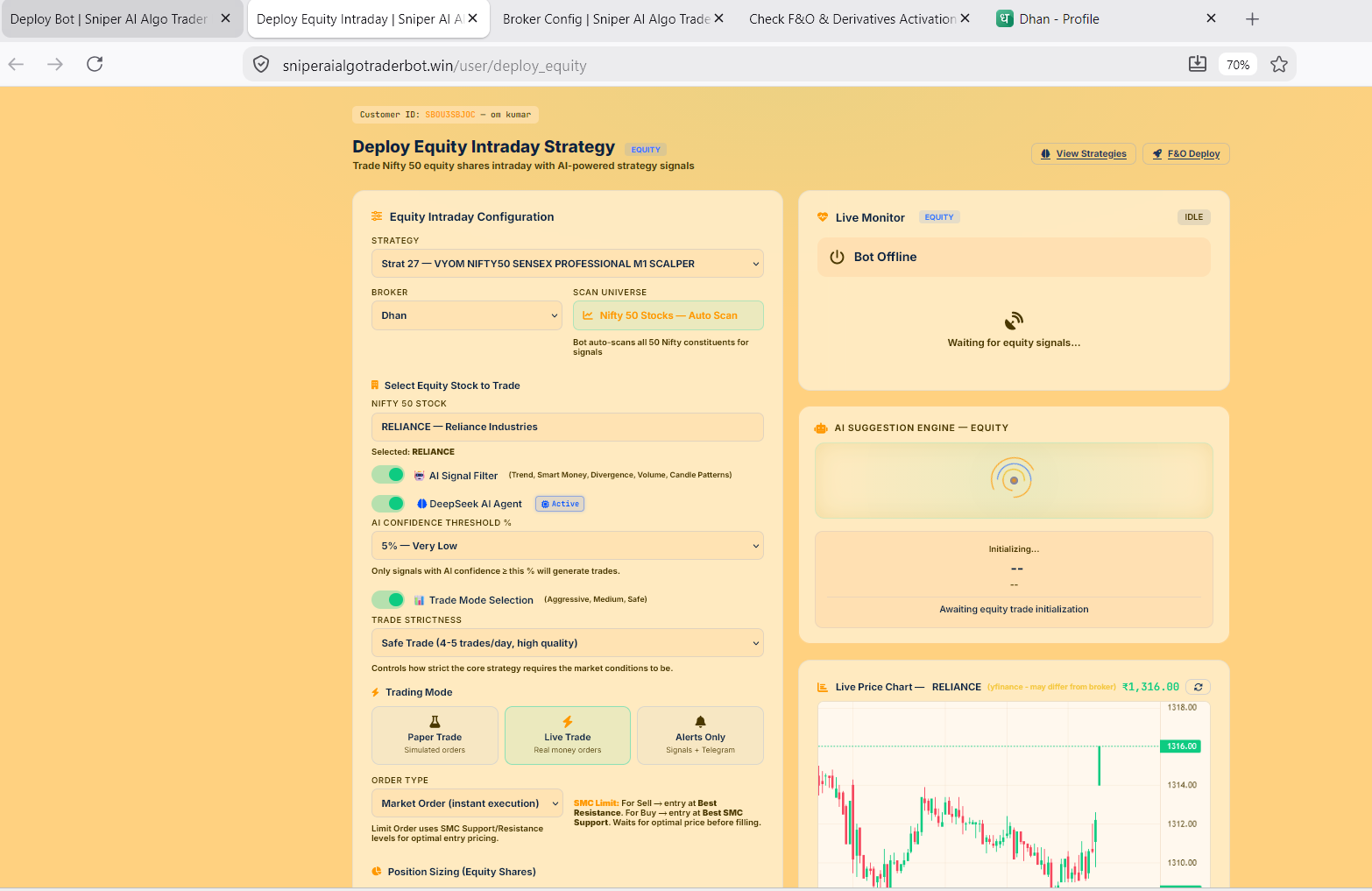
Task: Click the 70% zoom level indicator
Action: click(1238, 64)
